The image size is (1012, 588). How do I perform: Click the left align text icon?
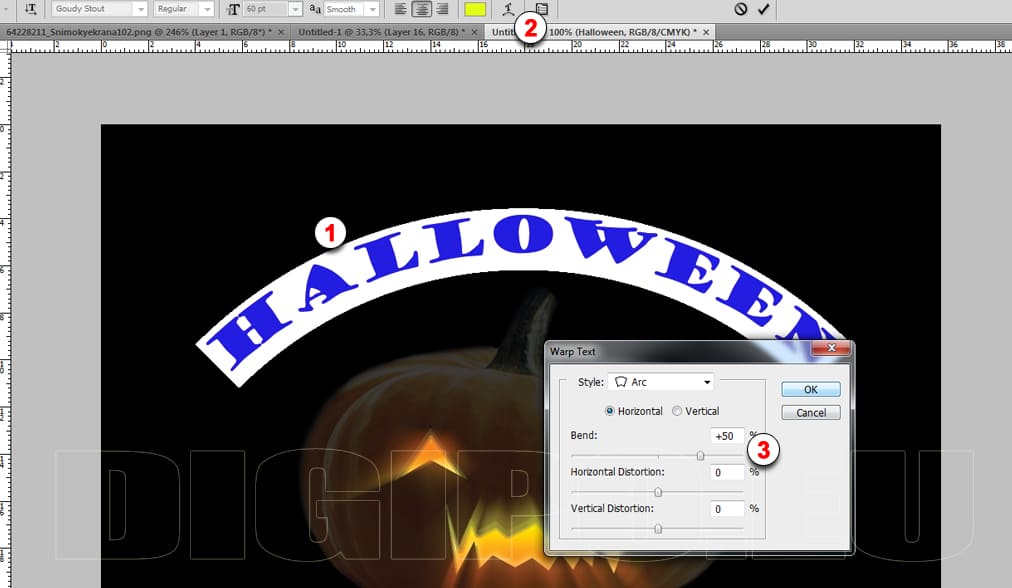coord(400,9)
